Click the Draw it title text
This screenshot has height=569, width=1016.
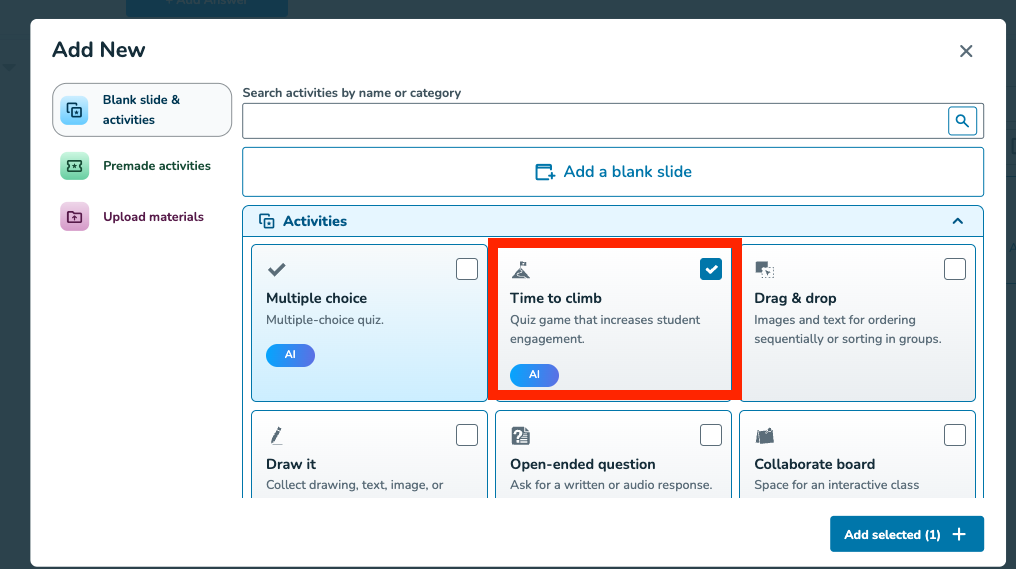[x=291, y=464]
